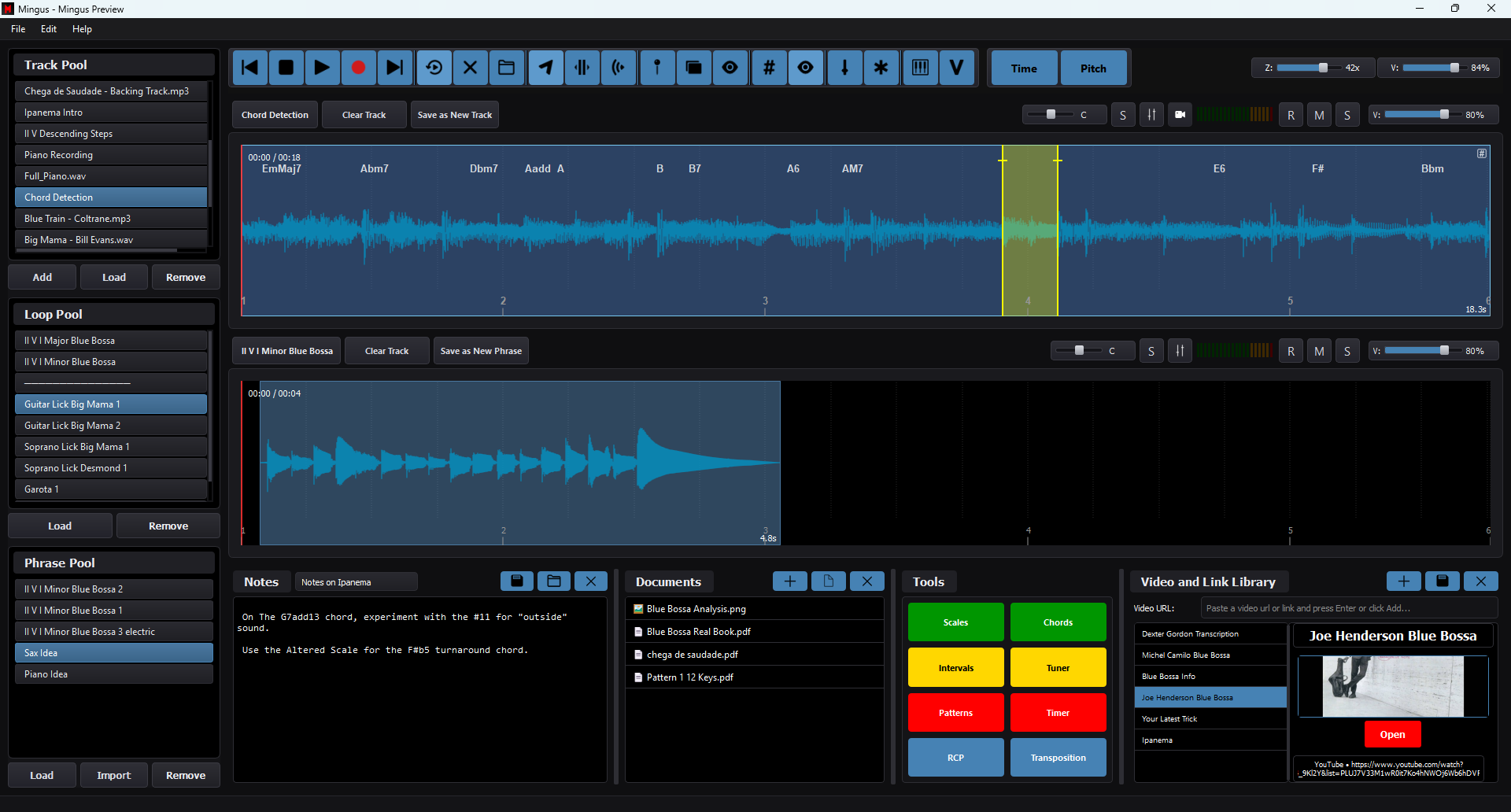Click the V toolbar icon

[x=956, y=68]
